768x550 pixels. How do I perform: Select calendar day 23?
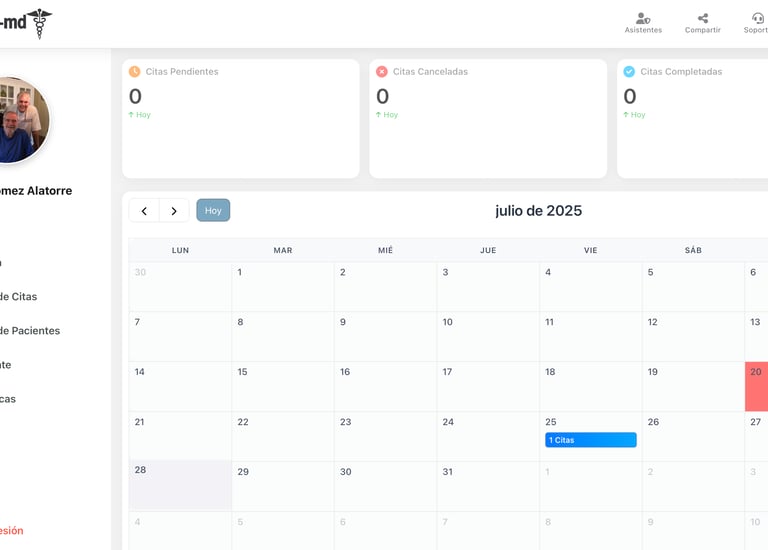[x=385, y=436]
